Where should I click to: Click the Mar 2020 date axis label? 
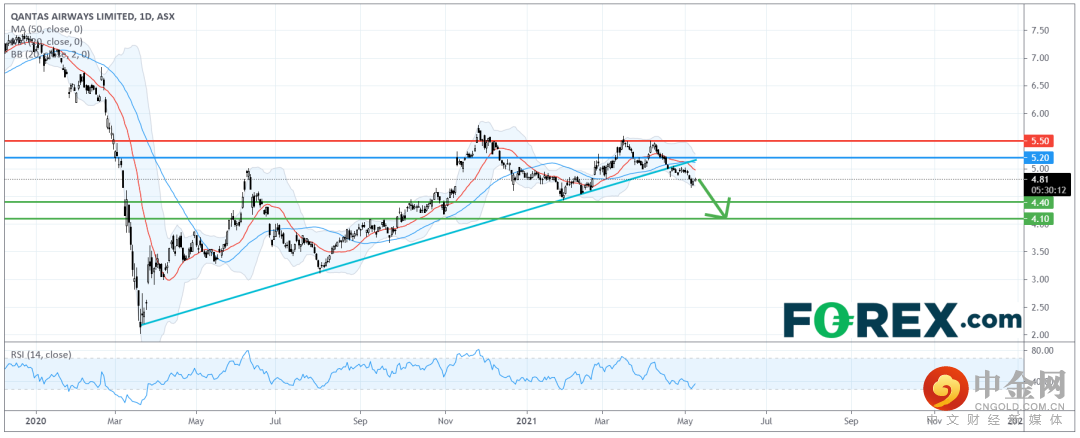point(115,419)
